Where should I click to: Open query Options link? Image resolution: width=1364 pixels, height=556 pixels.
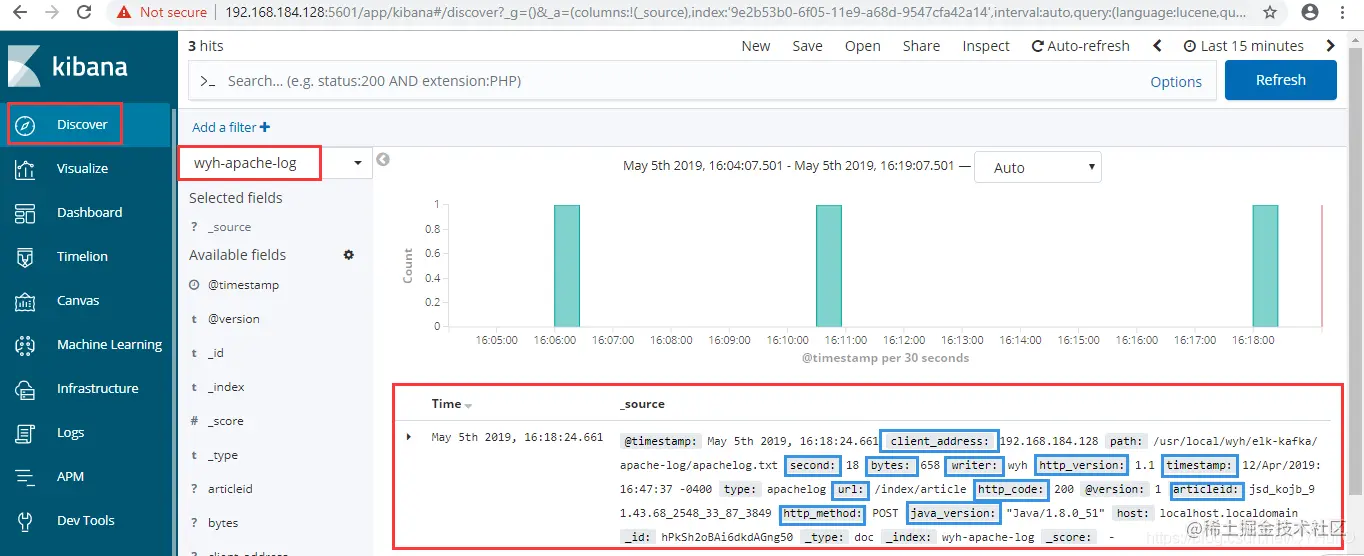[1176, 82]
